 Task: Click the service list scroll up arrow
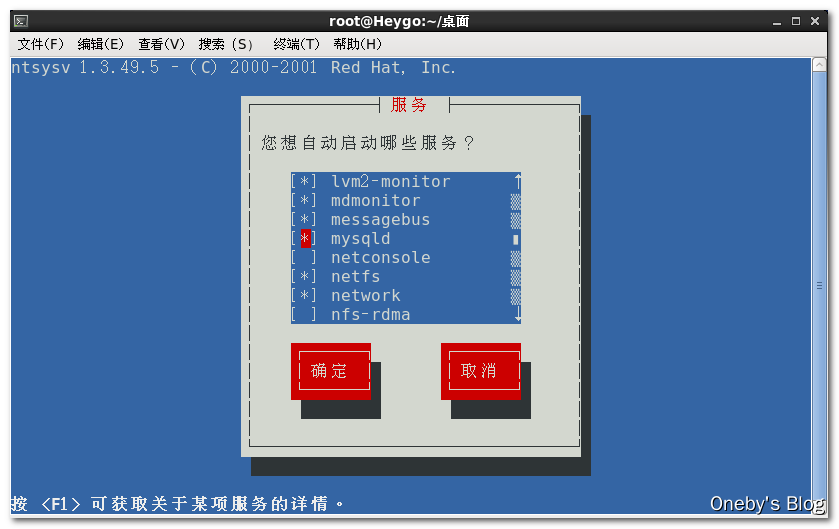point(517,182)
